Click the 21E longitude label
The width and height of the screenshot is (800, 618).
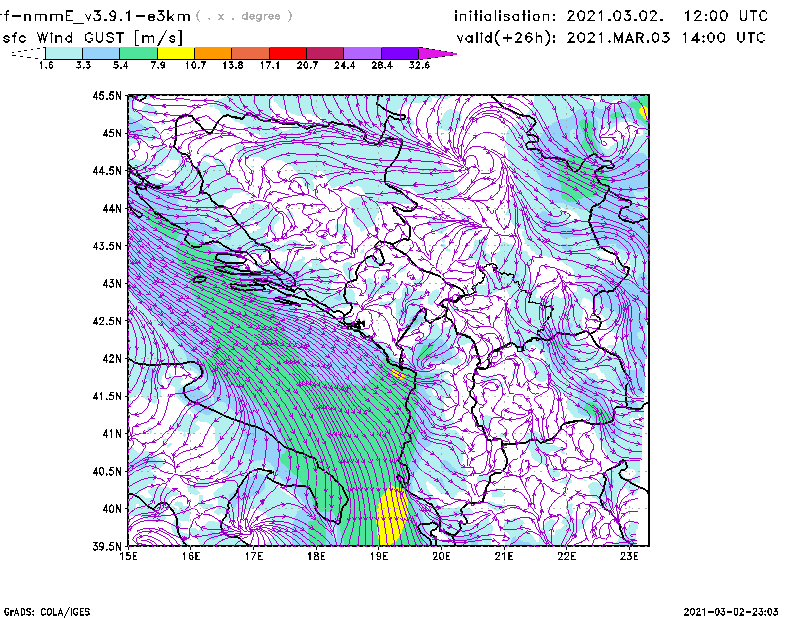504,556
